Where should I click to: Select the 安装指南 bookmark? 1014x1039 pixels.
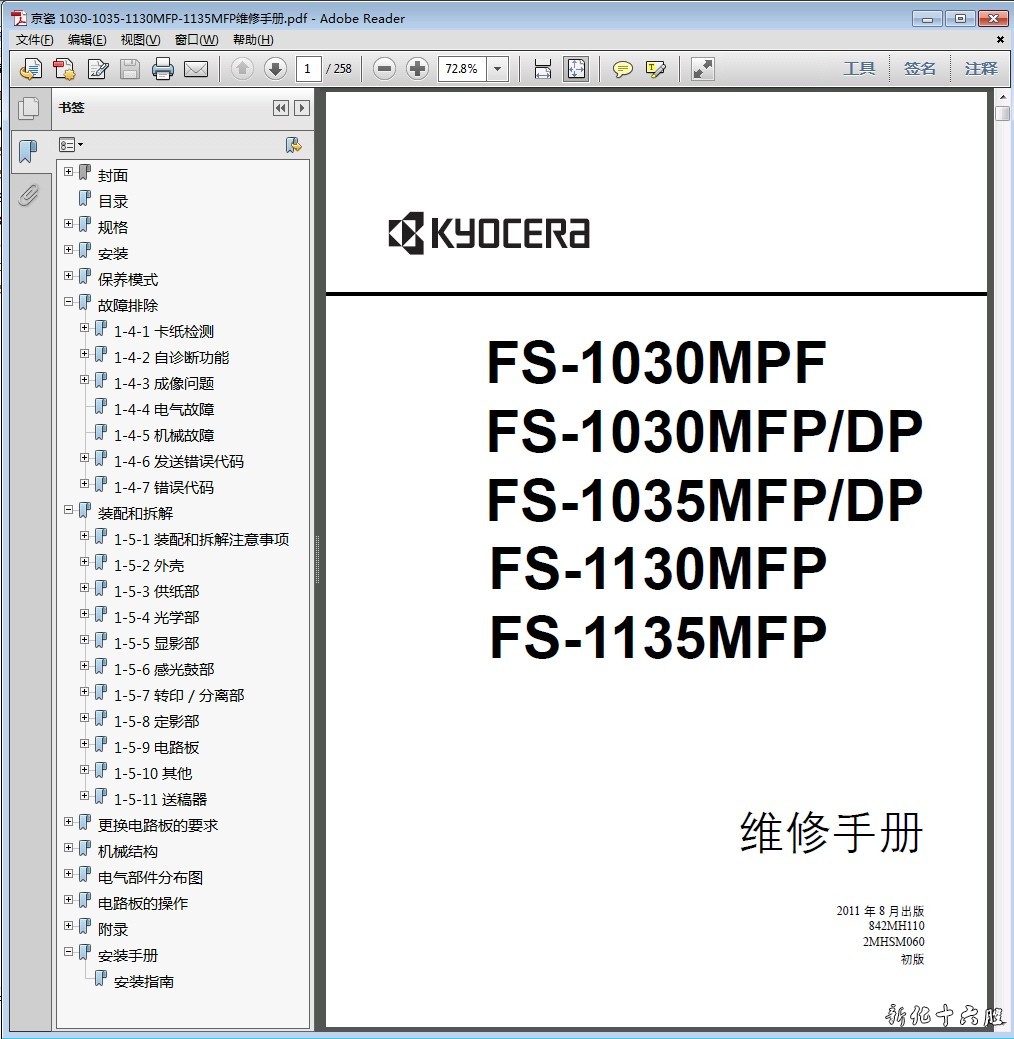click(144, 982)
